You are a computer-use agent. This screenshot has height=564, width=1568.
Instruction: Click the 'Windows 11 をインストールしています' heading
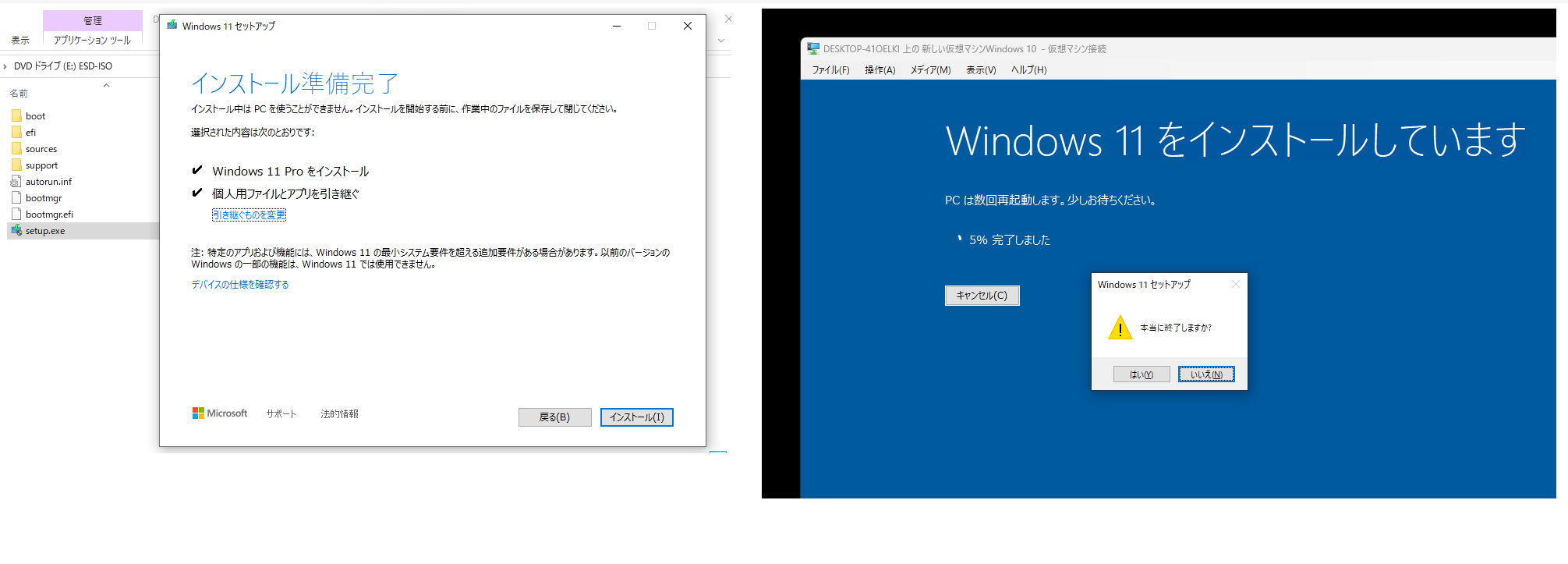pos(1236,140)
